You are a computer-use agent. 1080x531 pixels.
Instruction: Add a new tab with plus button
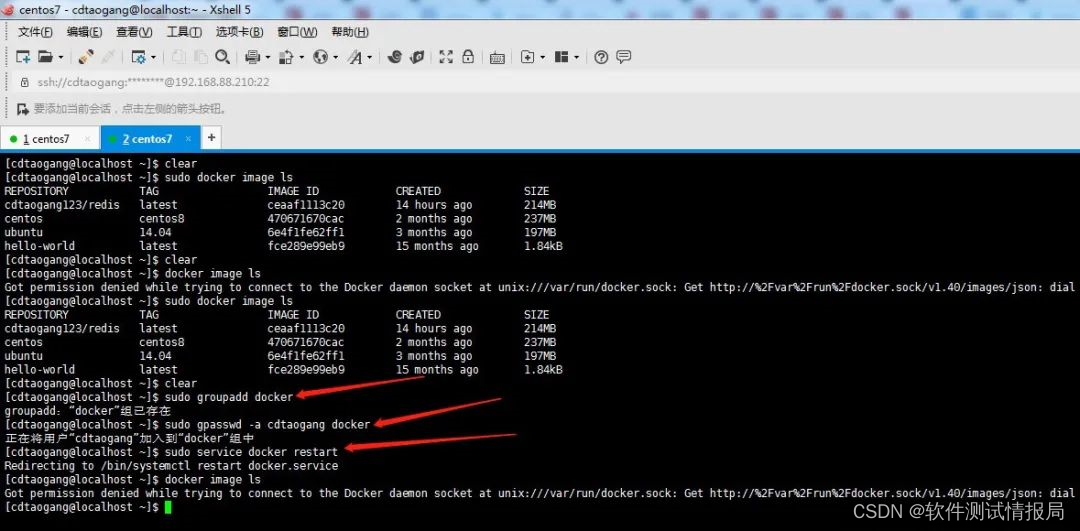coord(211,138)
